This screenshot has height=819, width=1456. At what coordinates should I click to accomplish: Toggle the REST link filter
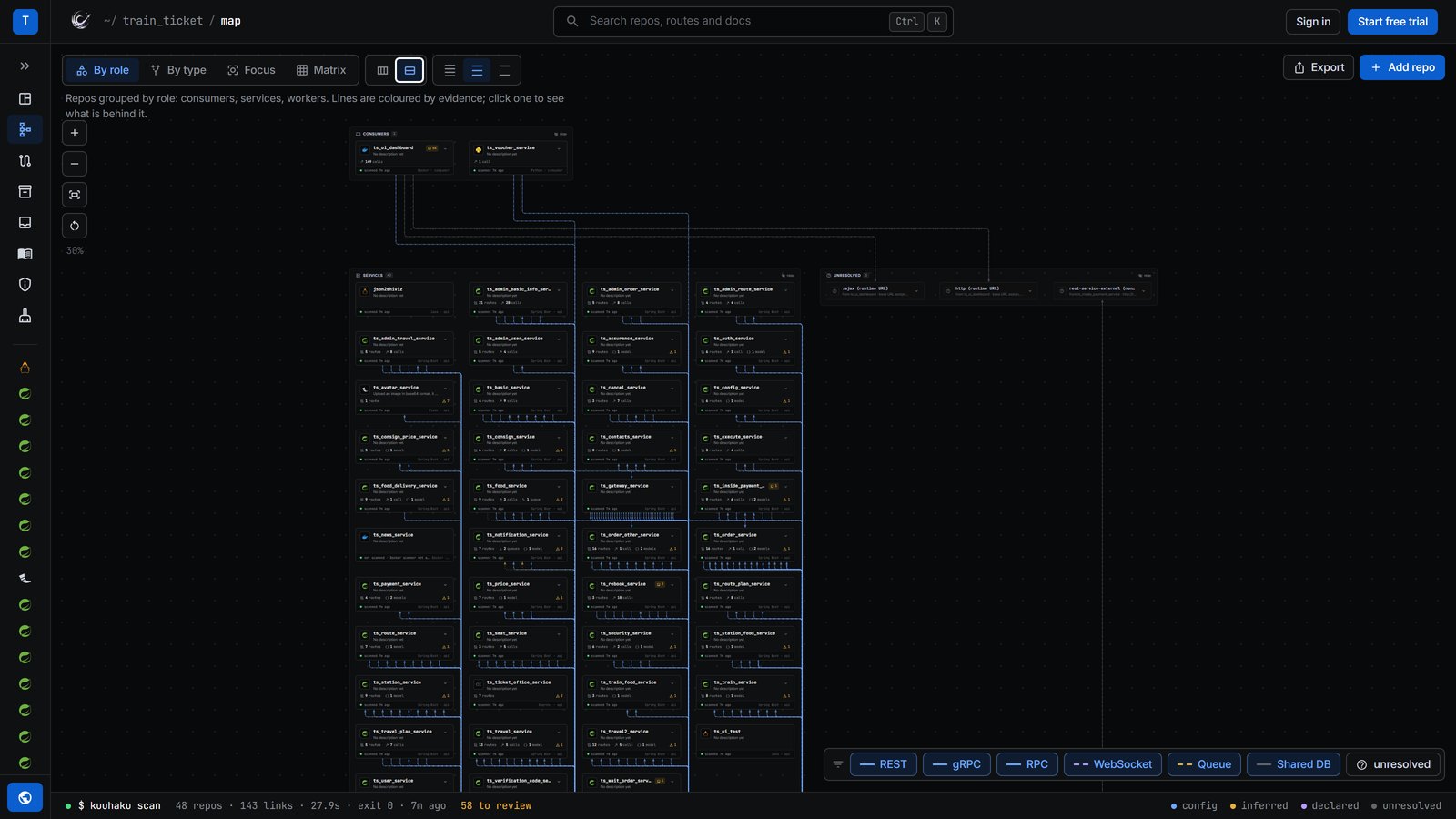(x=883, y=764)
